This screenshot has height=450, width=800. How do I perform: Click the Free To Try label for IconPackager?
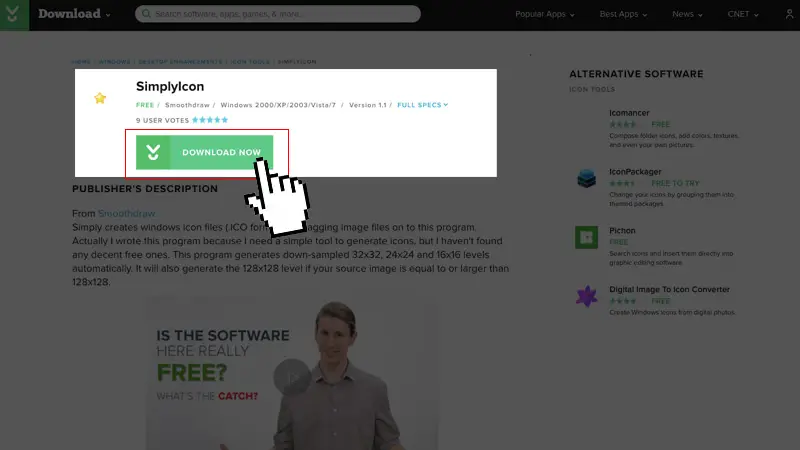click(675, 183)
